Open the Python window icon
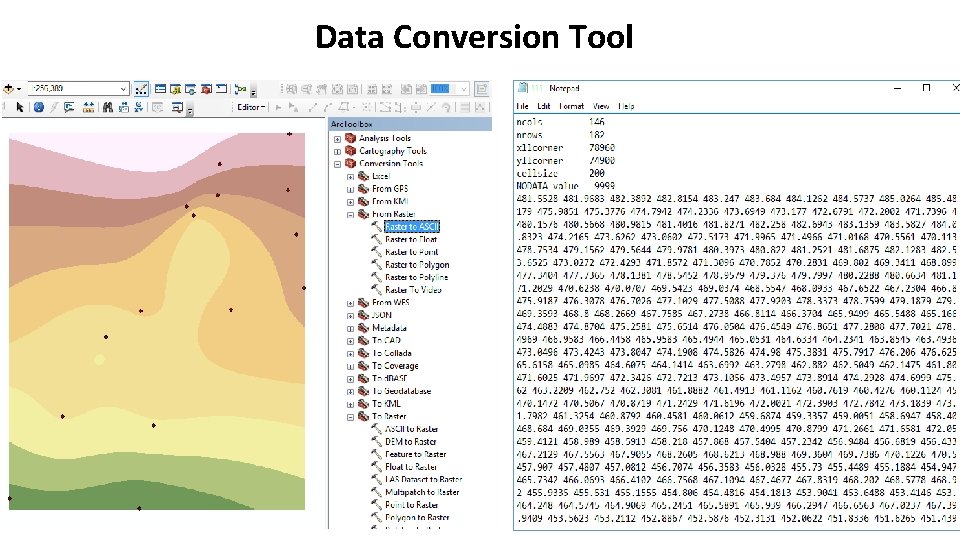Viewport: 960px width, 540px height. pos(222,89)
